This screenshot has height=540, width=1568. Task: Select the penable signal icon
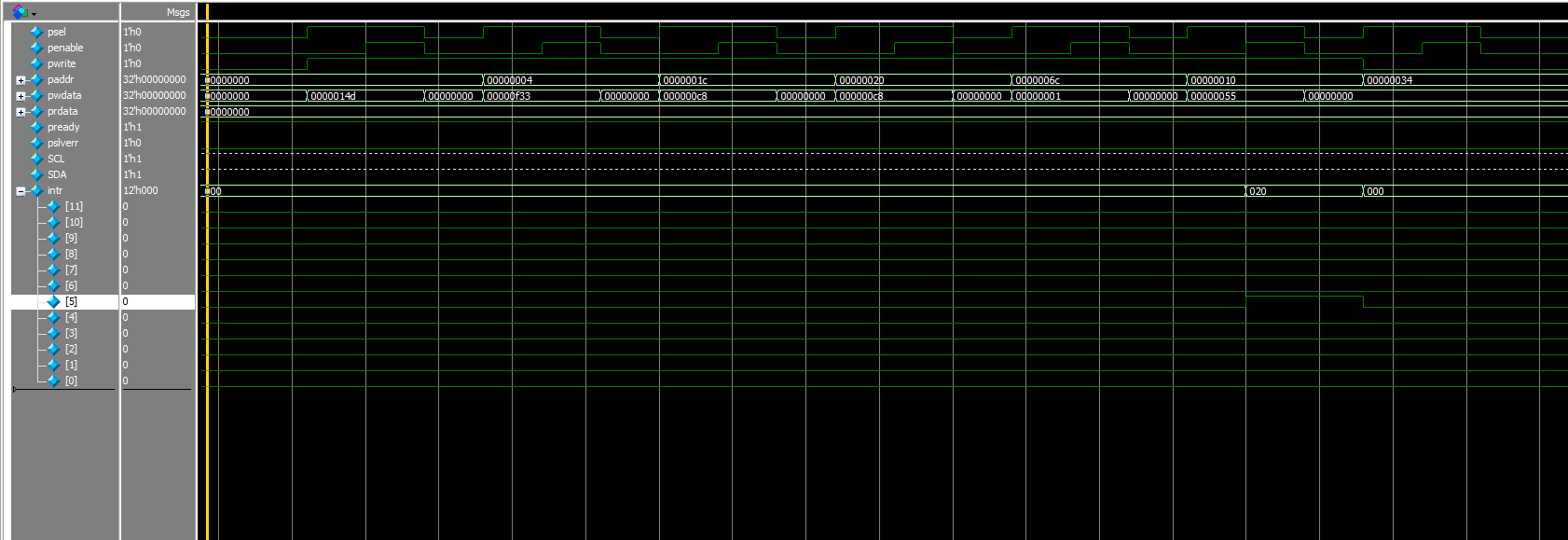(x=36, y=48)
